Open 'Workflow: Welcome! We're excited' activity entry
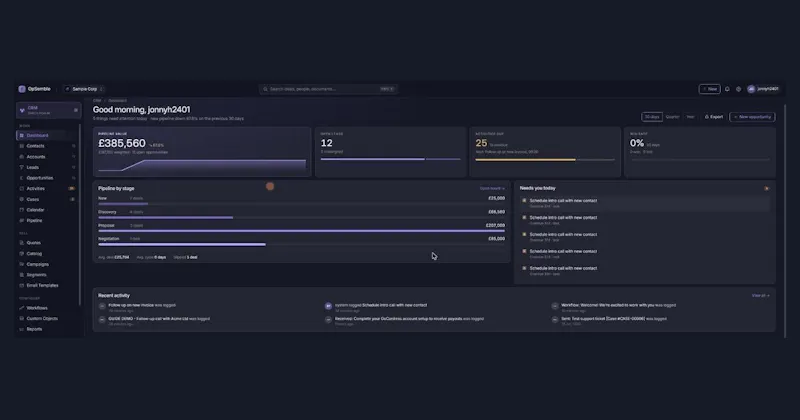Image resolution: width=800 pixels, height=420 pixels. click(x=614, y=307)
